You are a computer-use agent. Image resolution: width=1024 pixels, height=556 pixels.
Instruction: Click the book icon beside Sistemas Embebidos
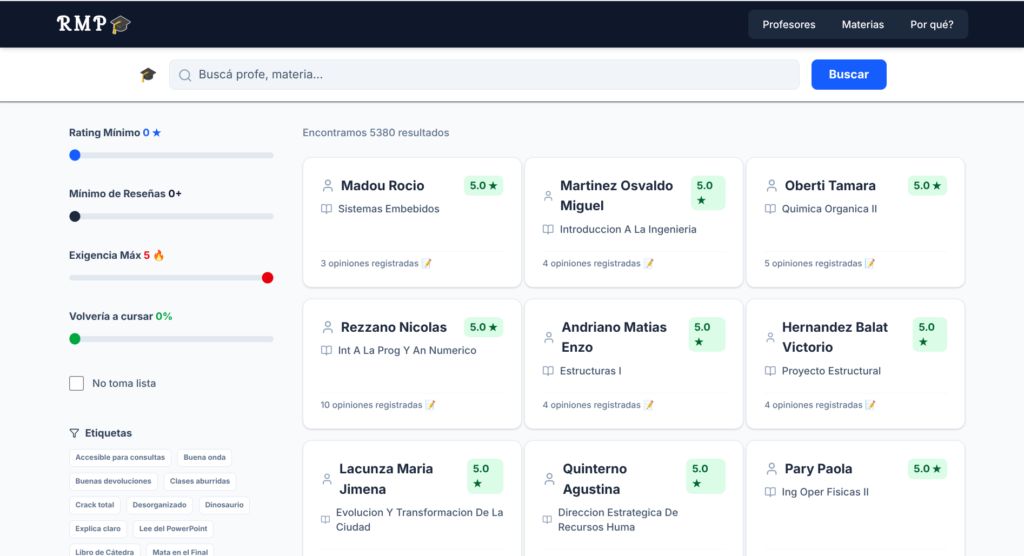point(326,209)
